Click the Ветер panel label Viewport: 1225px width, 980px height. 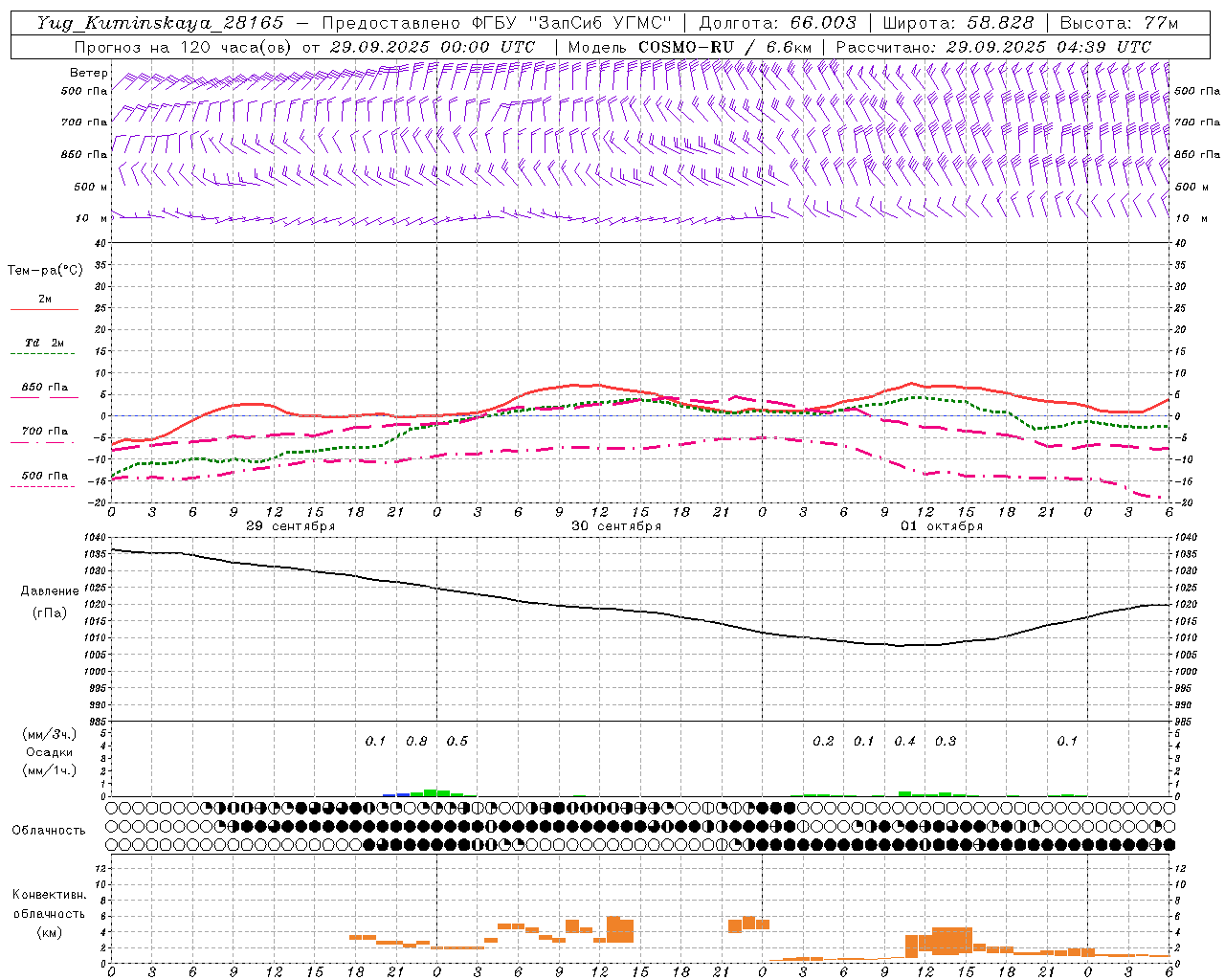pos(89,73)
